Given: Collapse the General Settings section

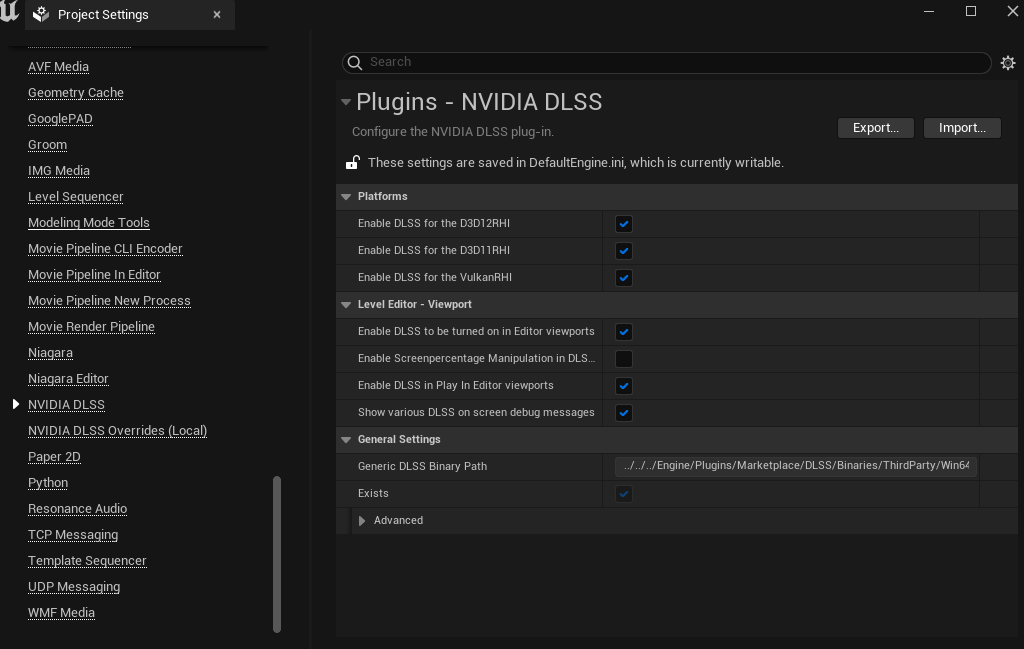Looking at the screenshot, I should click(346, 439).
